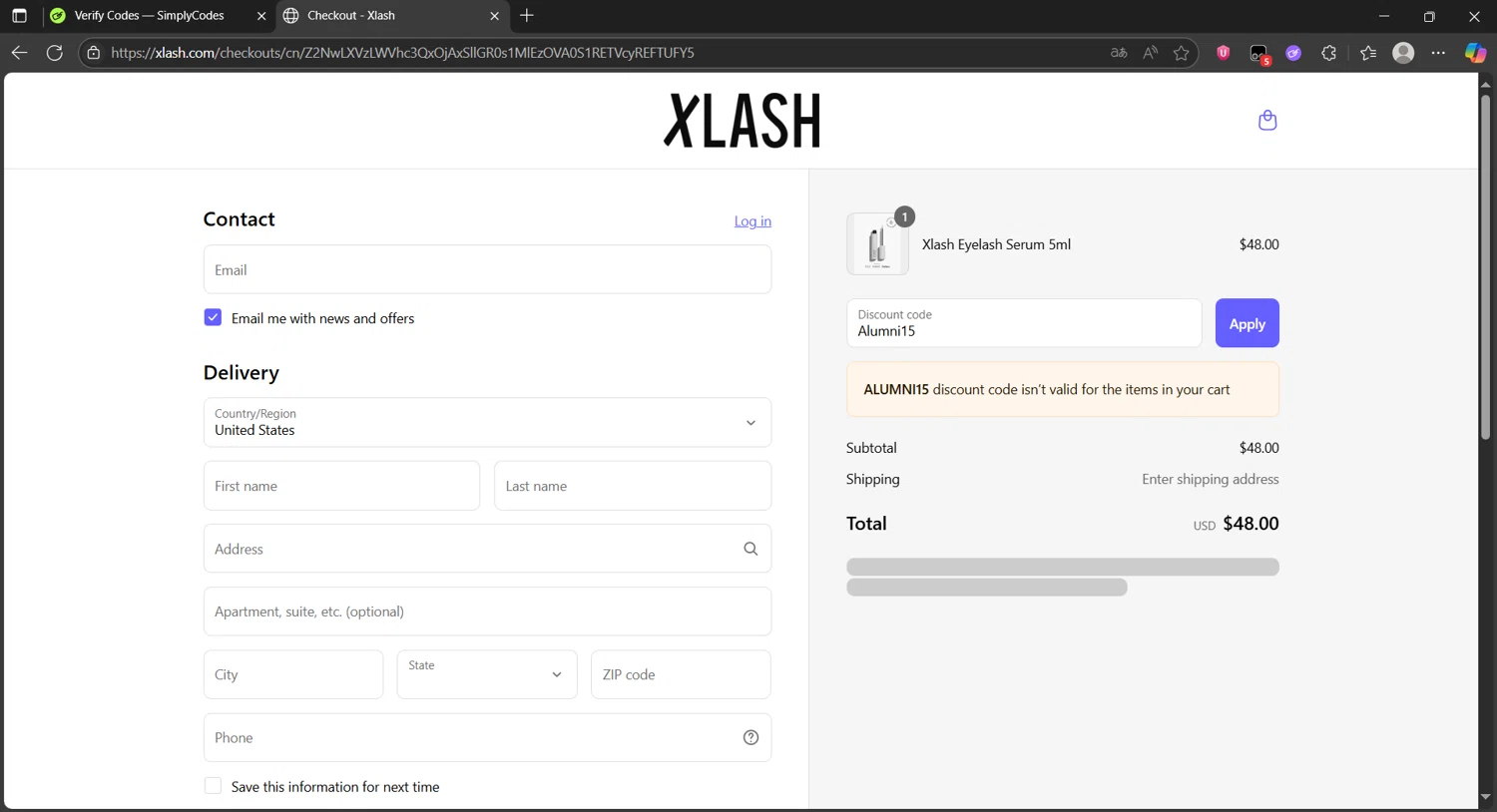Open a new browser tab
This screenshot has width=1497, height=812.
pyautogui.click(x=527, y=16)
